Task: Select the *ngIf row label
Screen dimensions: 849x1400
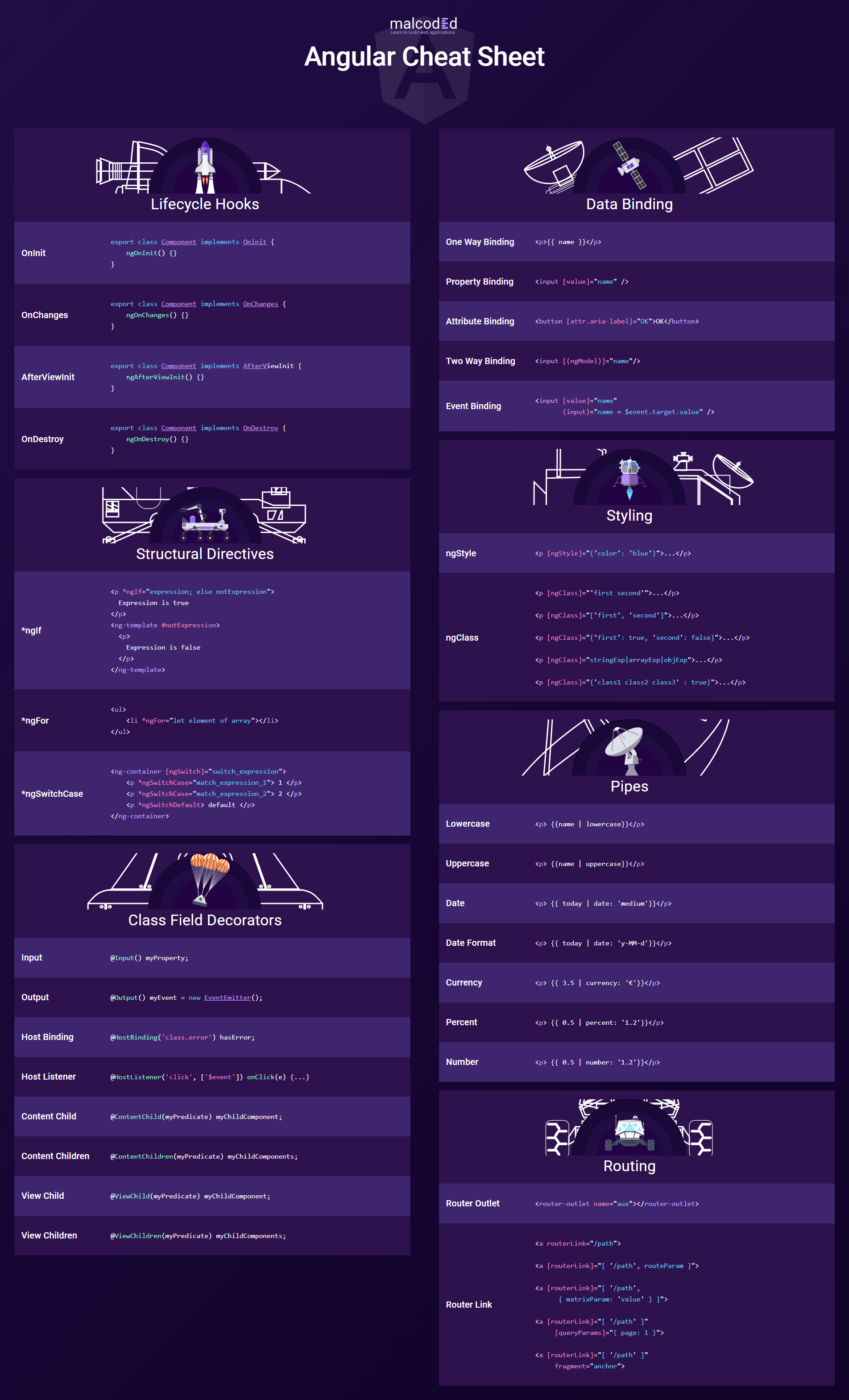Action: 31,630
